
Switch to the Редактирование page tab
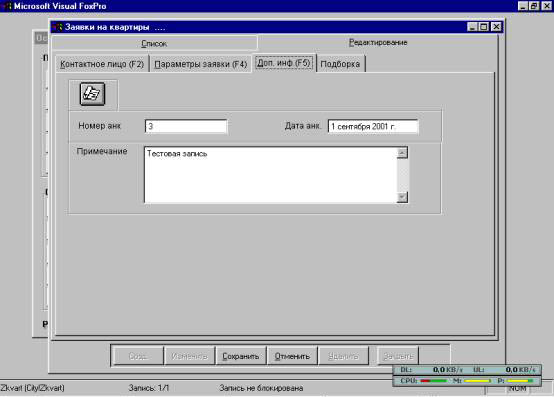[x=378, y=42]
